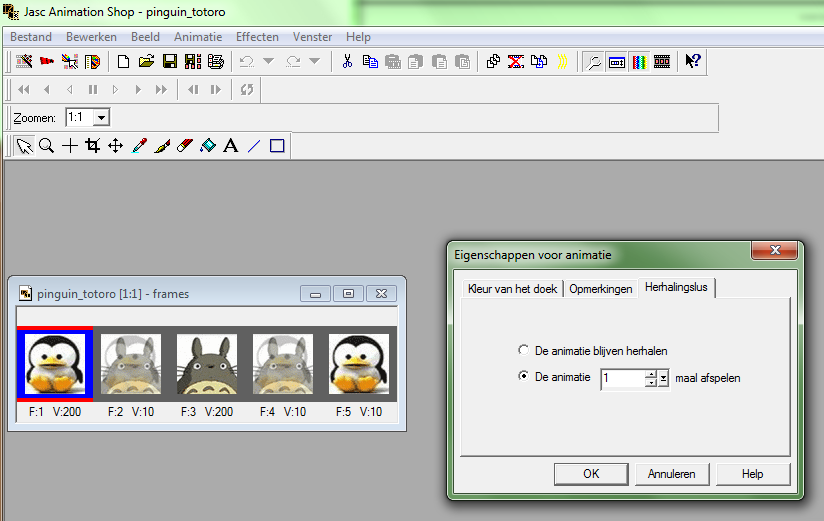Select the Eraser tool

click(184, 146)
